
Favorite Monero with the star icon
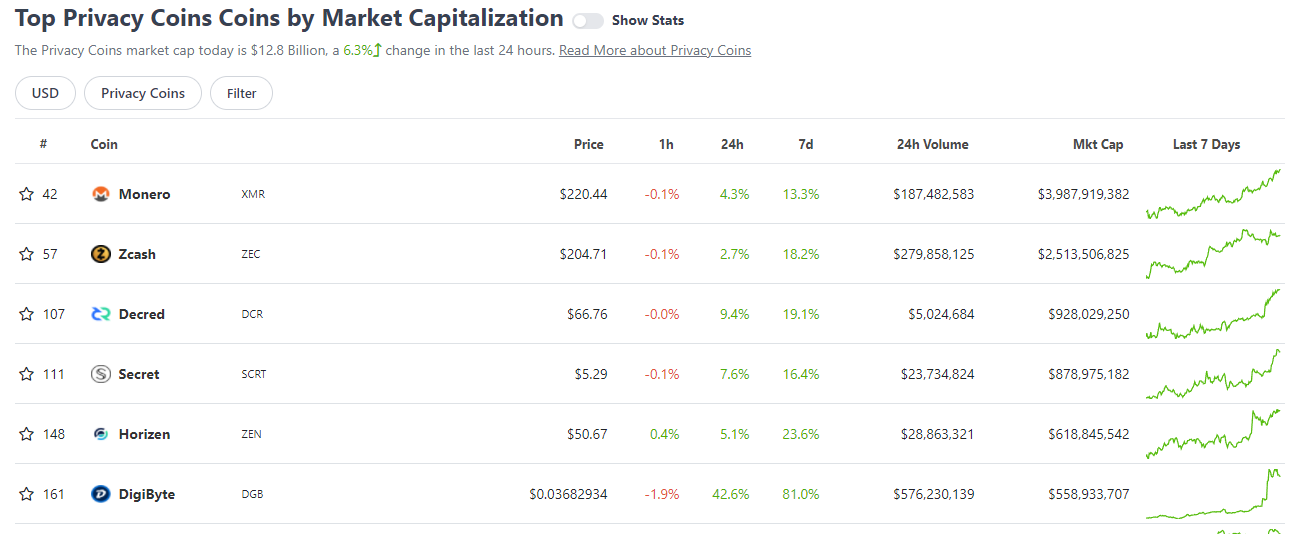26,194
